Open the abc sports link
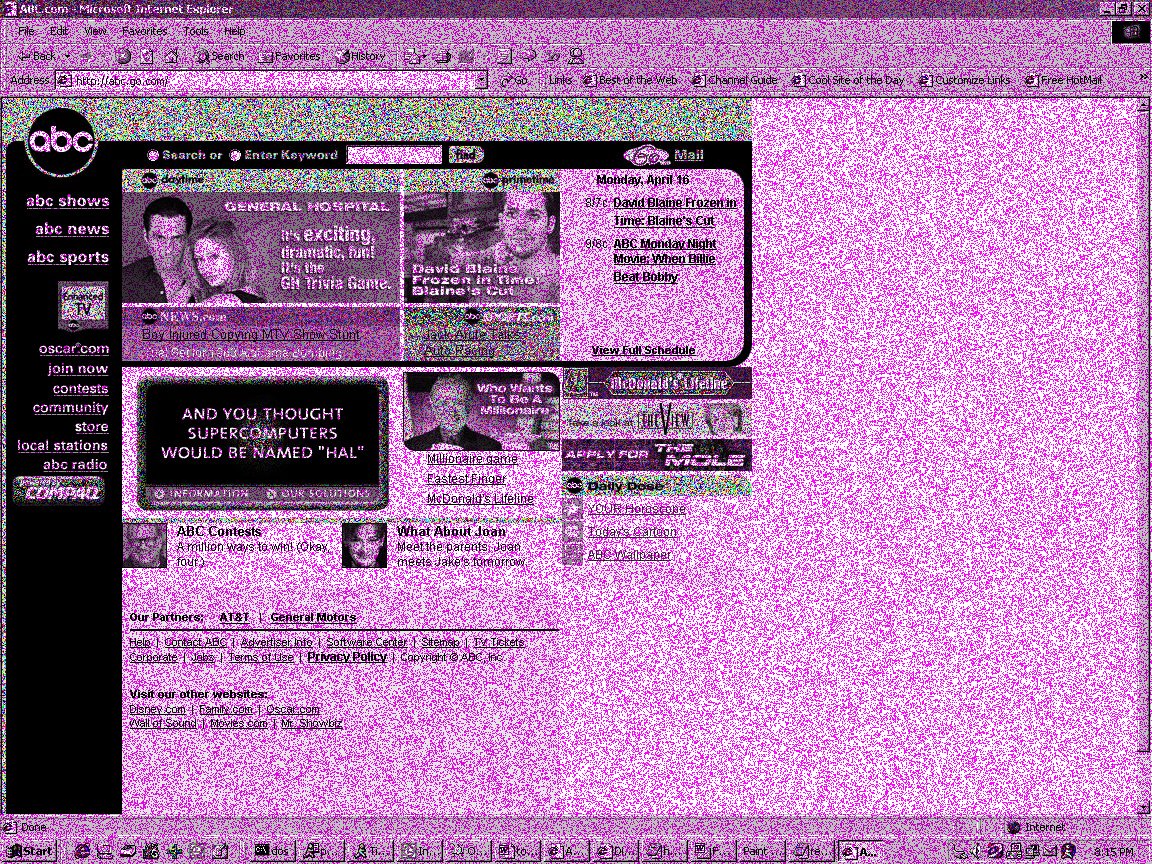 pyautogui.click(x=68, y=257)
